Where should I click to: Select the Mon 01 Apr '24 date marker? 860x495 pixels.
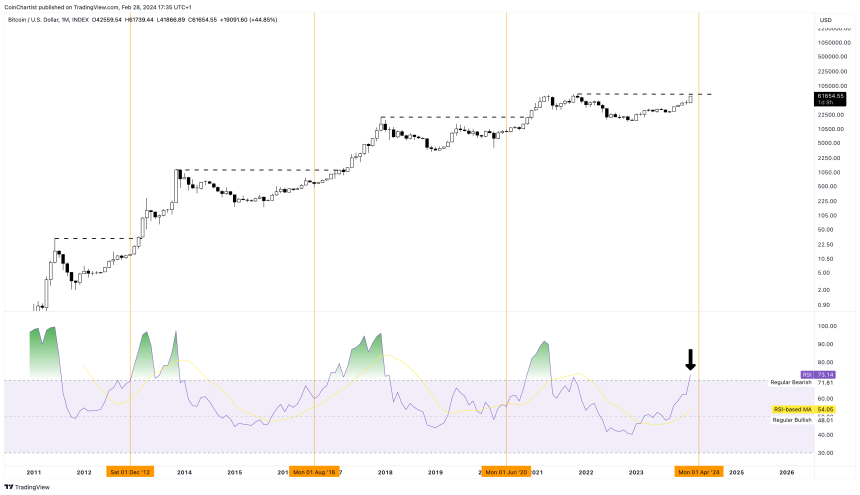(x=699, y=472)
